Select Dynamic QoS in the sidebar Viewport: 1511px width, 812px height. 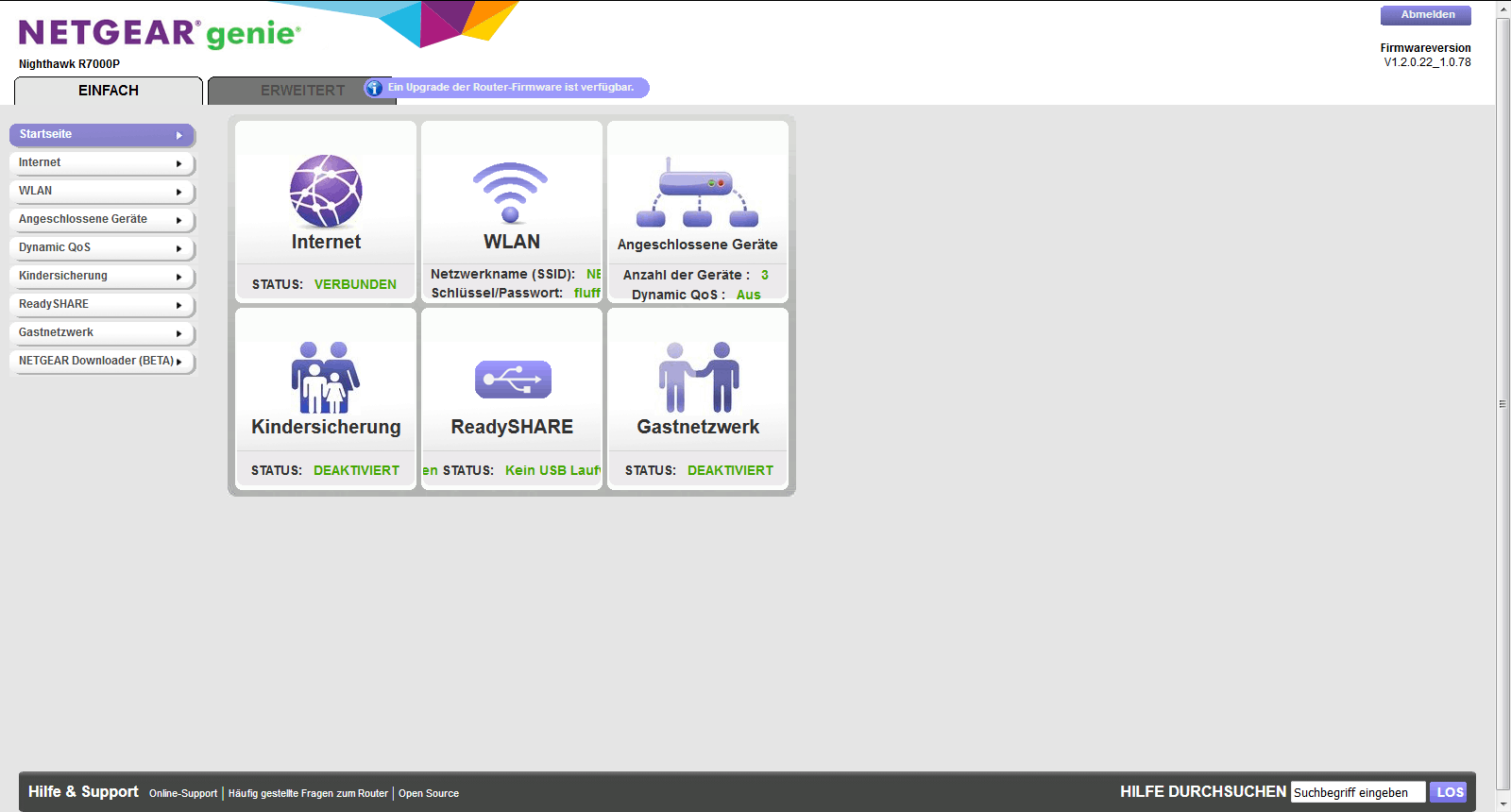pyautogui.click(x=102, y=248)
